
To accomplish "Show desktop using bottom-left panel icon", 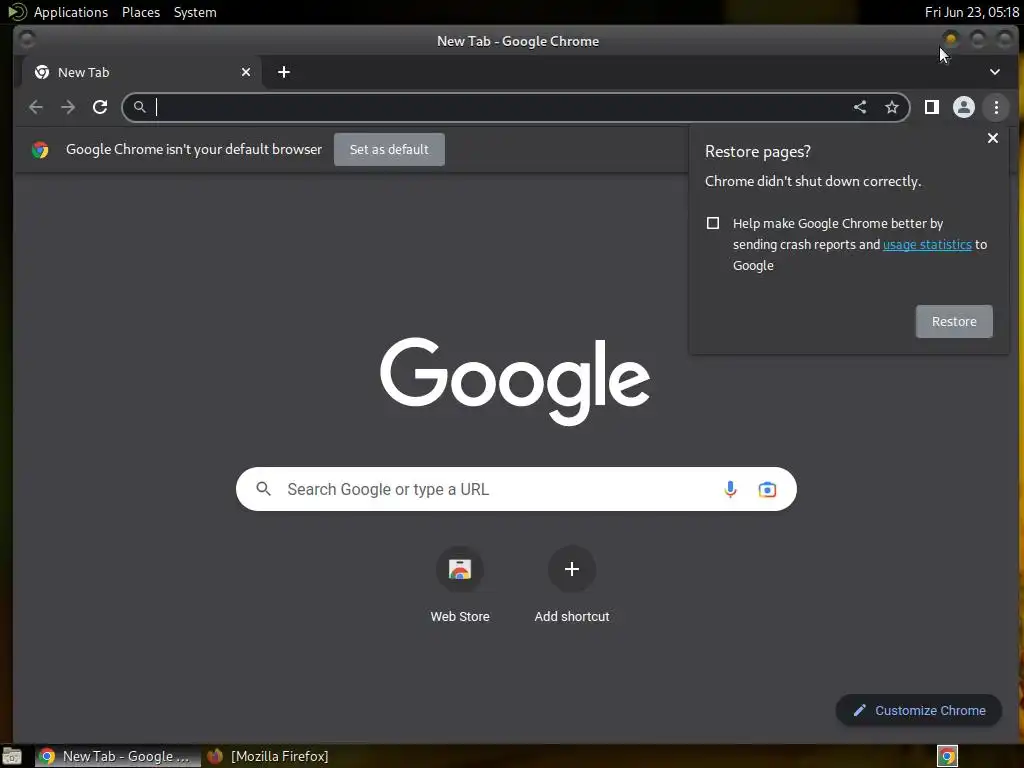I will (12, 756).
